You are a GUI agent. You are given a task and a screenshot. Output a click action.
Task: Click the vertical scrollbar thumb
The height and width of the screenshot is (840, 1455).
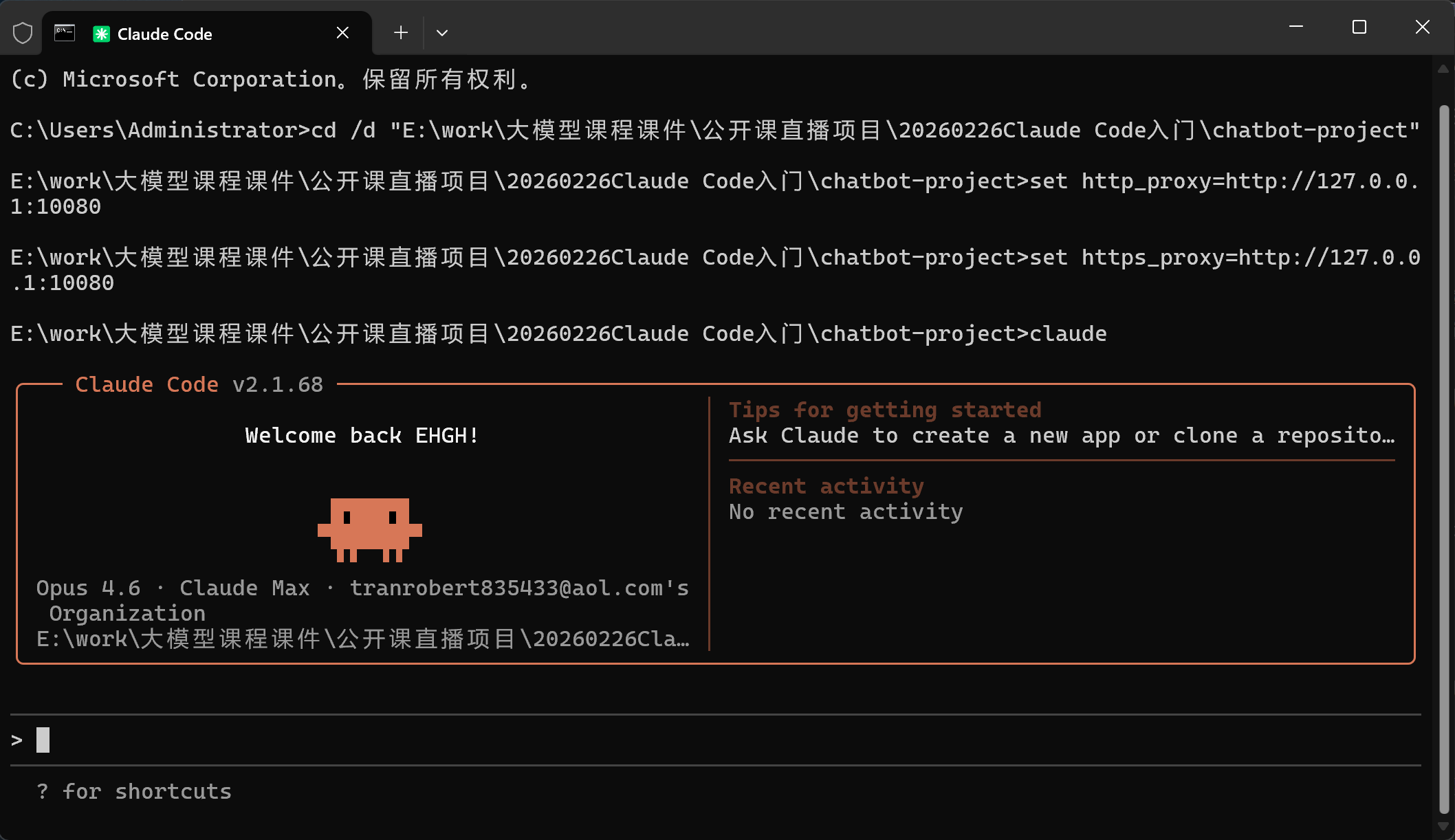[x=1444, y=459]
